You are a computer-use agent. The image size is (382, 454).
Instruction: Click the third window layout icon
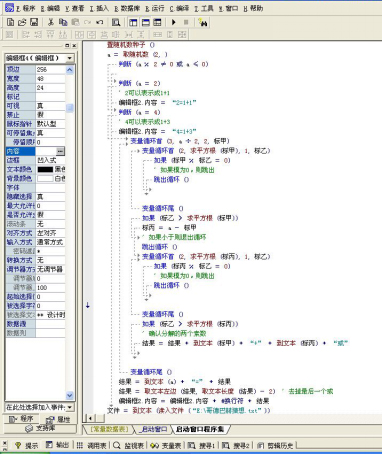click(x=157, y=22)
